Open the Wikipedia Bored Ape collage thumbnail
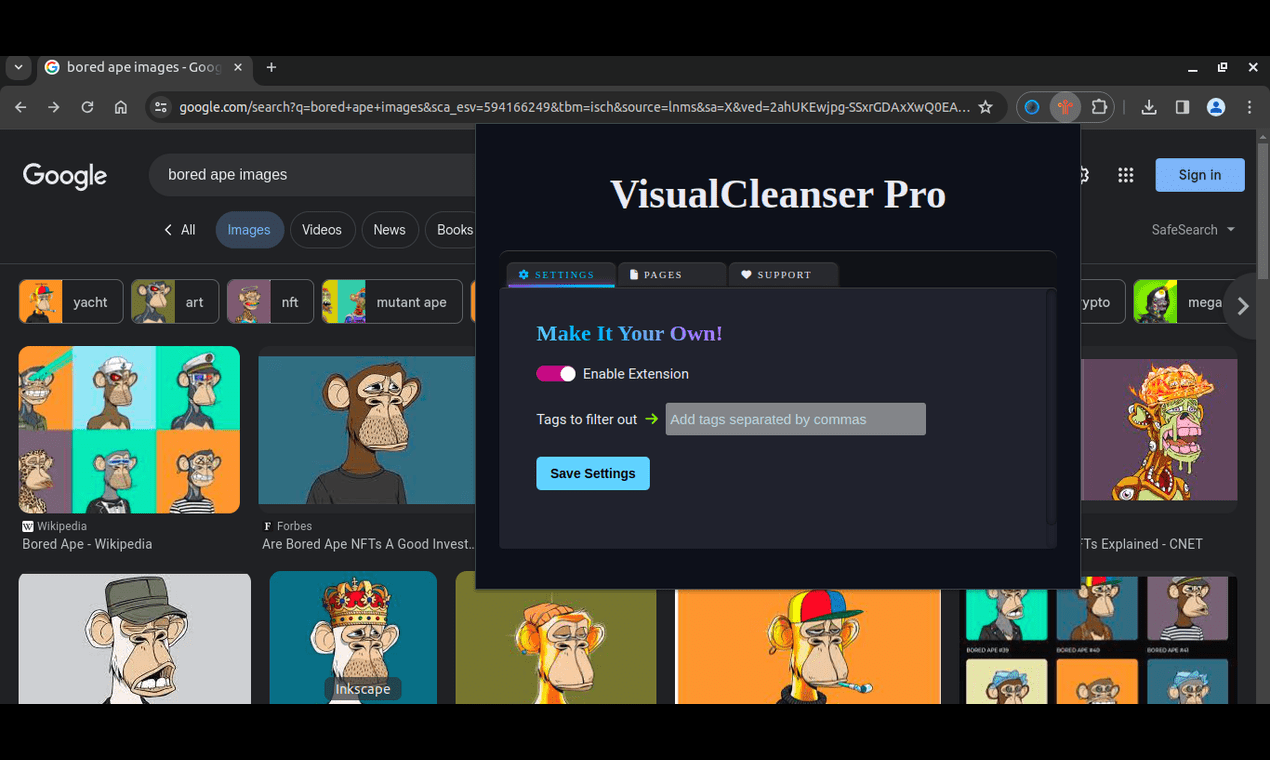 coord(129,430)
